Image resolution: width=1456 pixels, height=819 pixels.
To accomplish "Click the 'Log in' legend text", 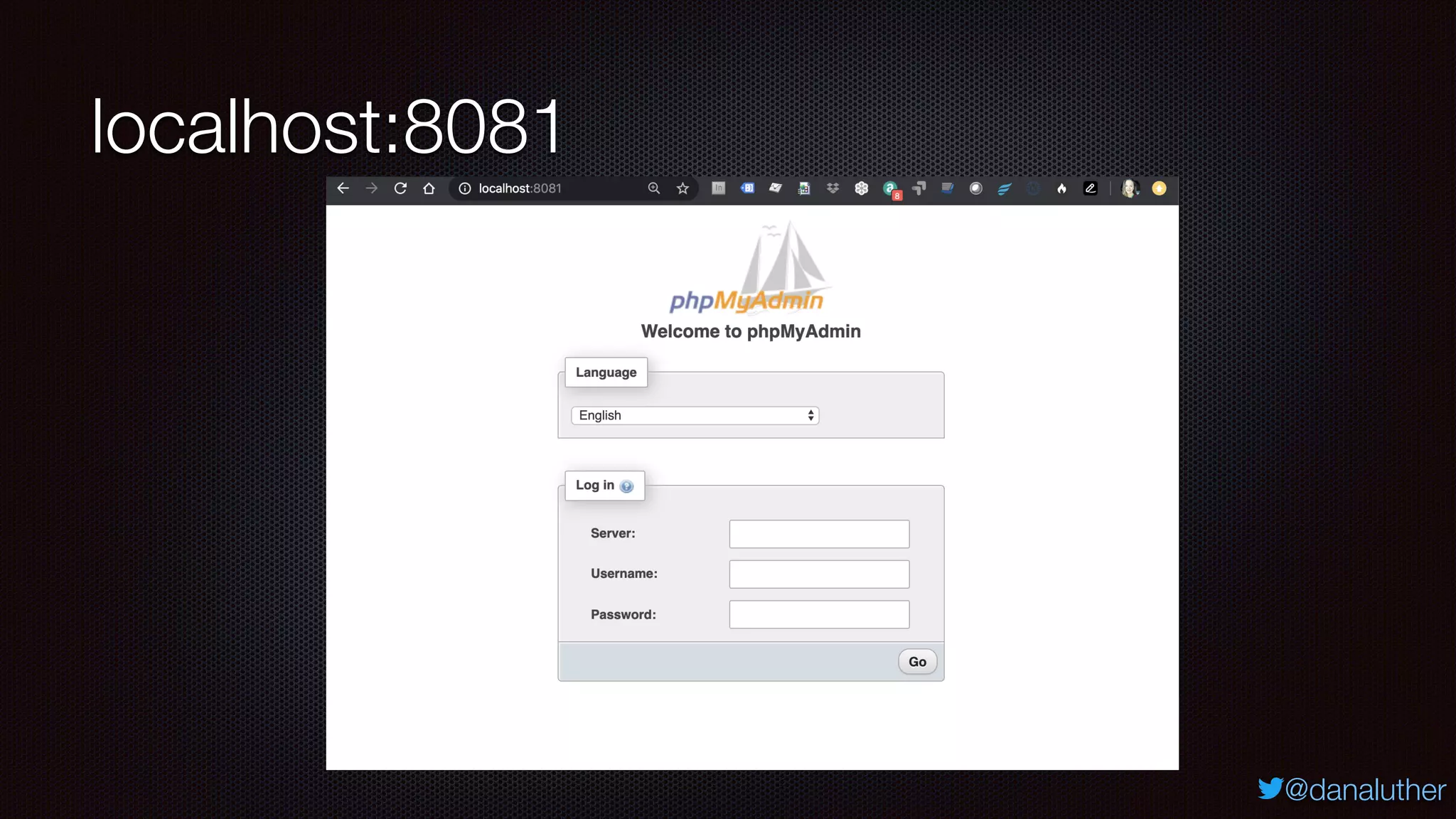I will [595, 485].
